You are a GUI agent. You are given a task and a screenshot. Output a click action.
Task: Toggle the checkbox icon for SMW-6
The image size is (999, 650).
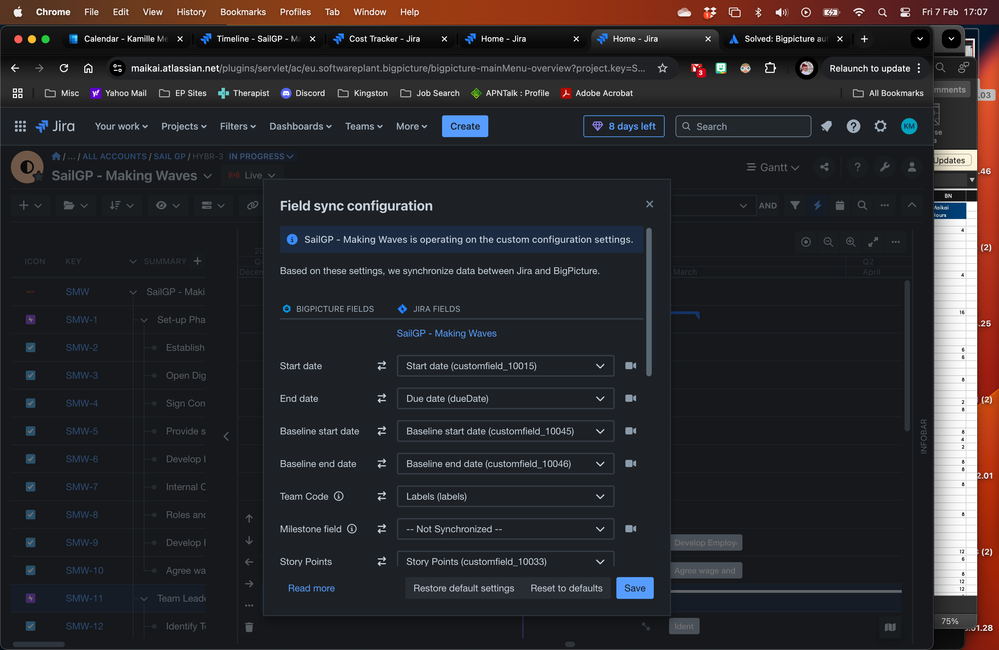(31, 459)
